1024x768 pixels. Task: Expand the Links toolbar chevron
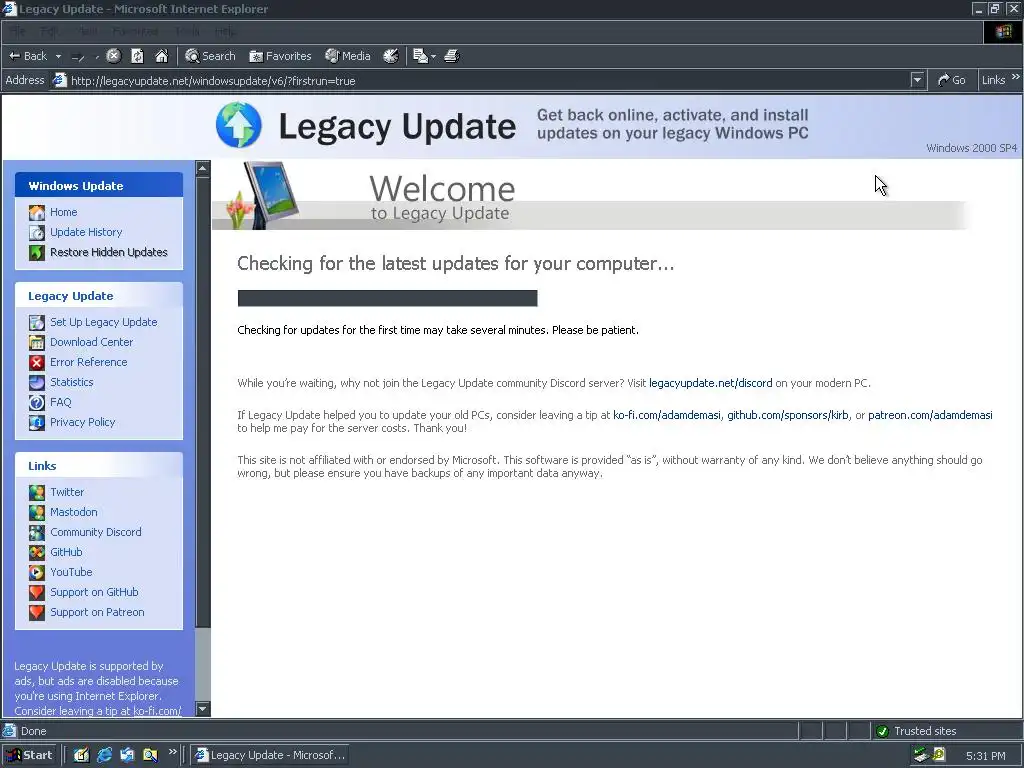pyautogui.click(x=1016, y=77)
